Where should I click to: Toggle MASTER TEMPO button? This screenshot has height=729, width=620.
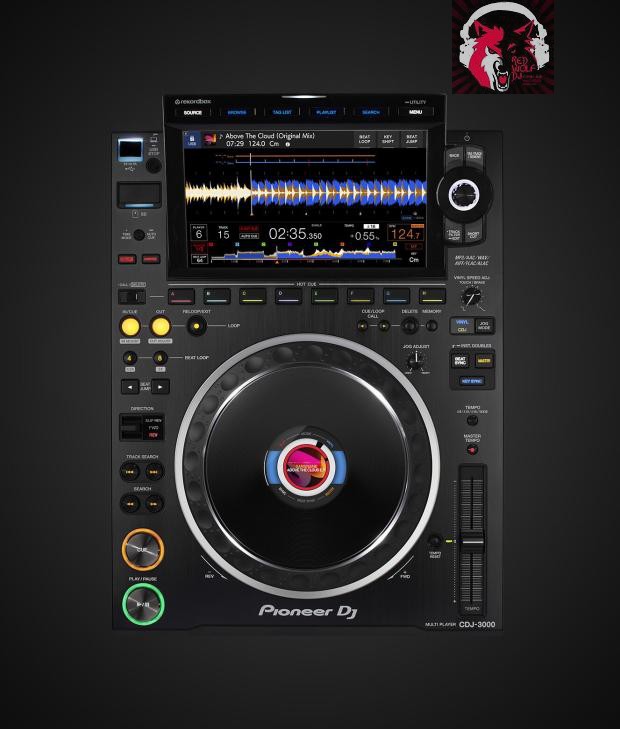point(472,450)
